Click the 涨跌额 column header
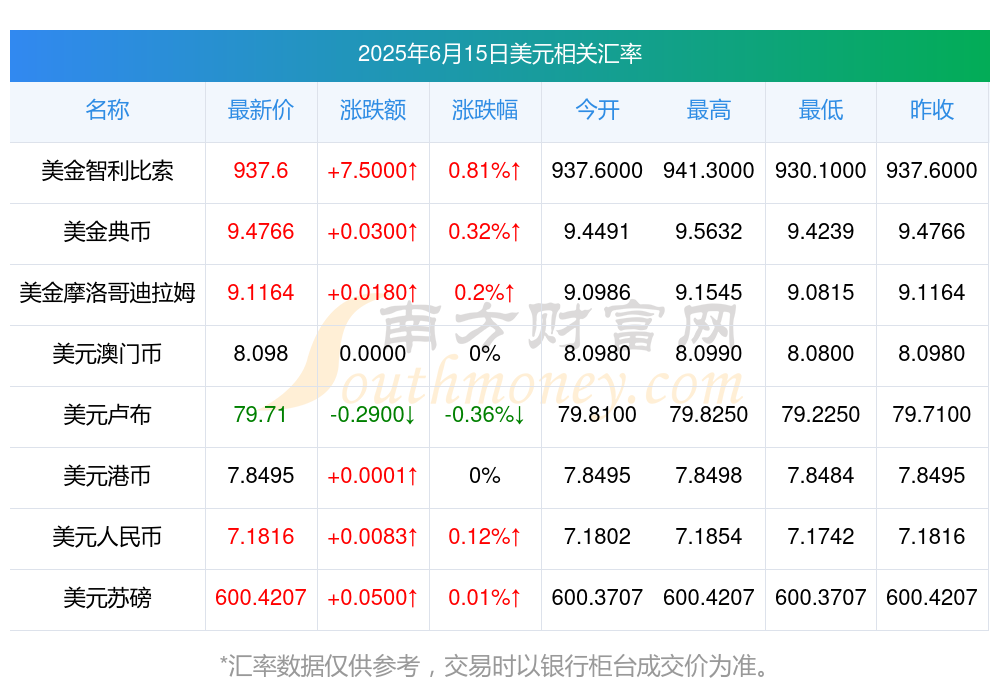The width and height of the screenshot is (1000, 698). click(372, 110)
